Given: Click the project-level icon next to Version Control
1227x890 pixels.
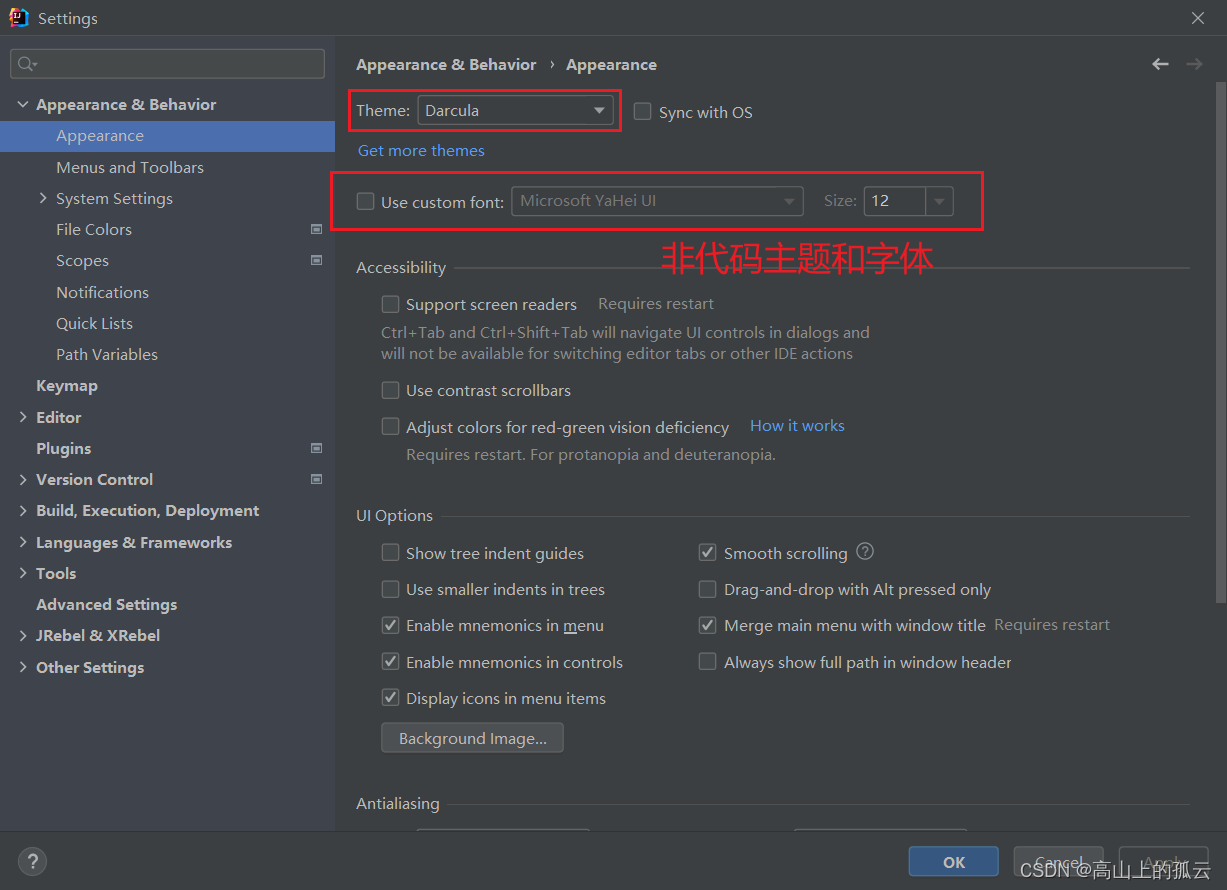Looking at the screenshot, I should (x=316, y=479).
